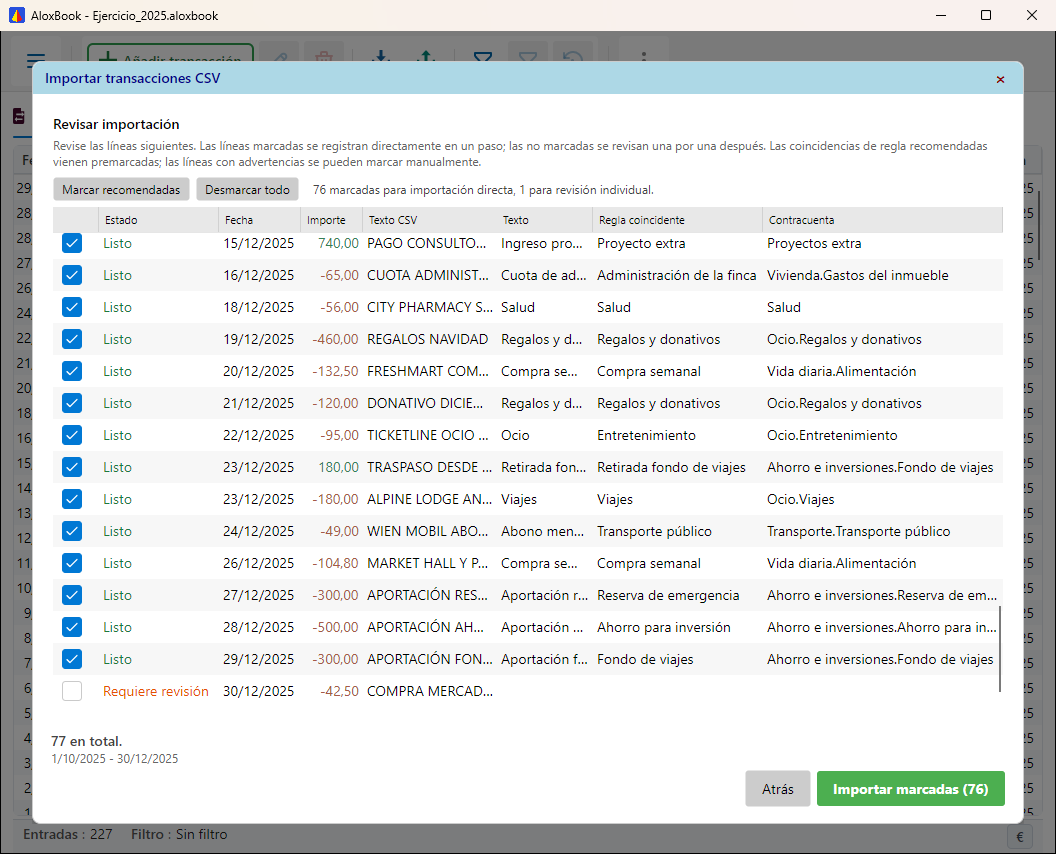Click Importar marcadas (76) button

click(x=911, y=789)
